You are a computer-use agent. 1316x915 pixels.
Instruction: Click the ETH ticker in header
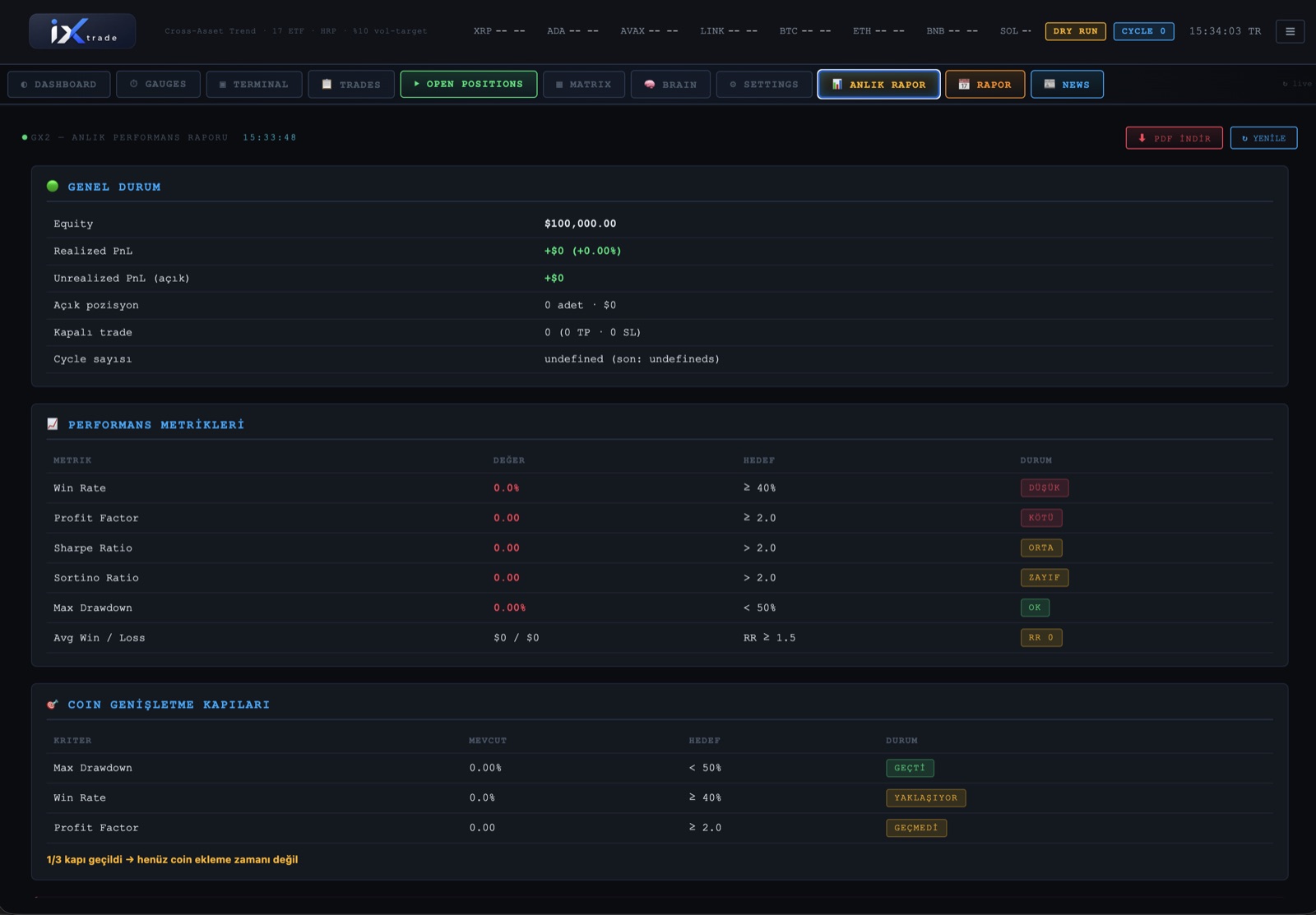pyautogui.click(x=878, y=31)
